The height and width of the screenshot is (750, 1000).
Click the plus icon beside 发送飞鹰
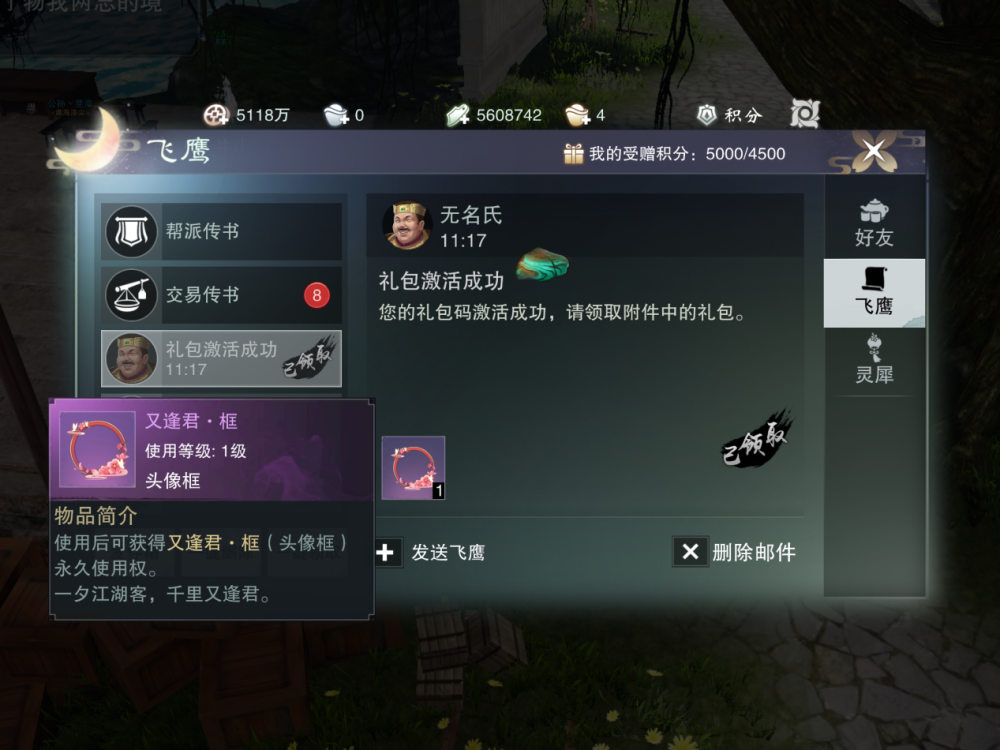386,552
